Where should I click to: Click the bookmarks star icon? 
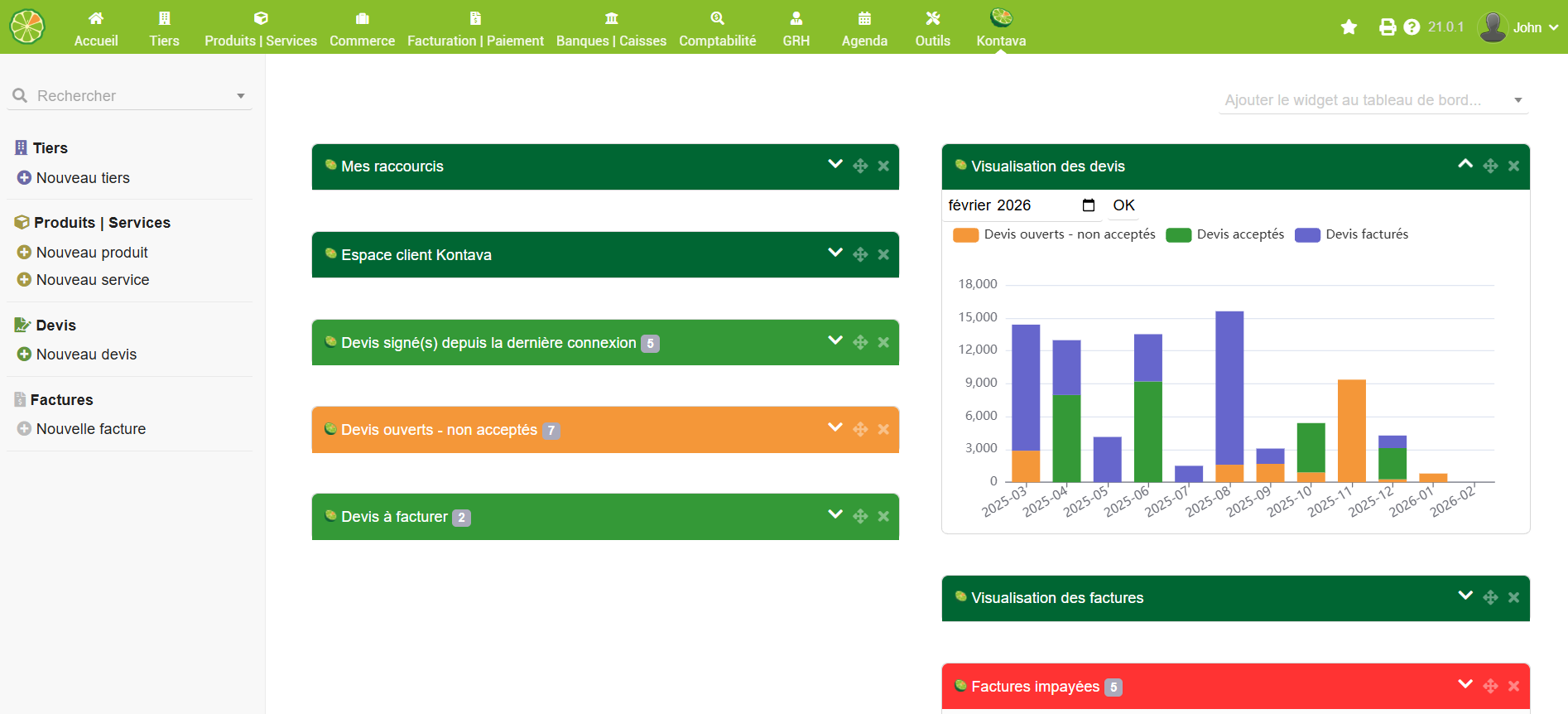(x=1349, y=27)
